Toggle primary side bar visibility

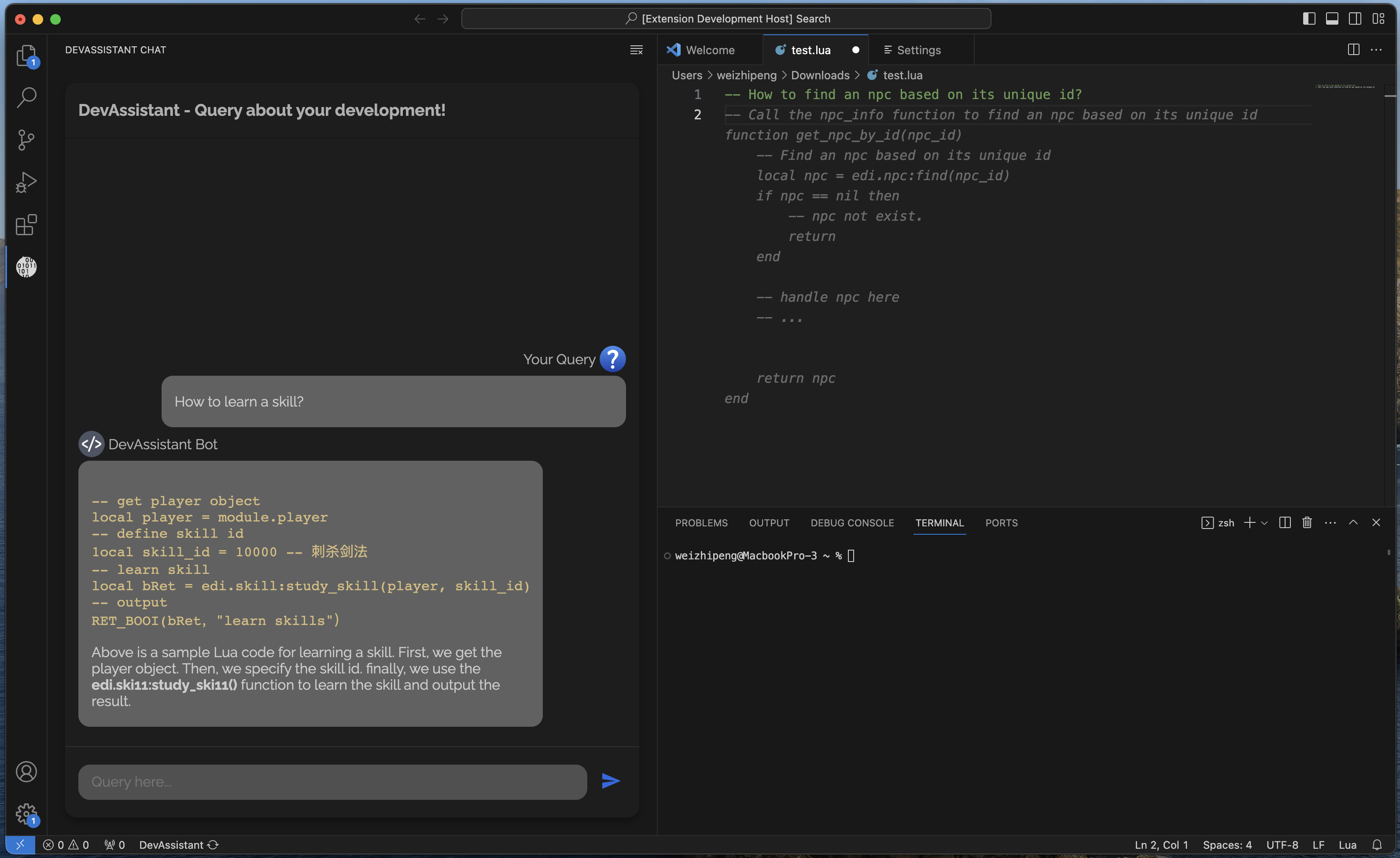(1309, 19)
